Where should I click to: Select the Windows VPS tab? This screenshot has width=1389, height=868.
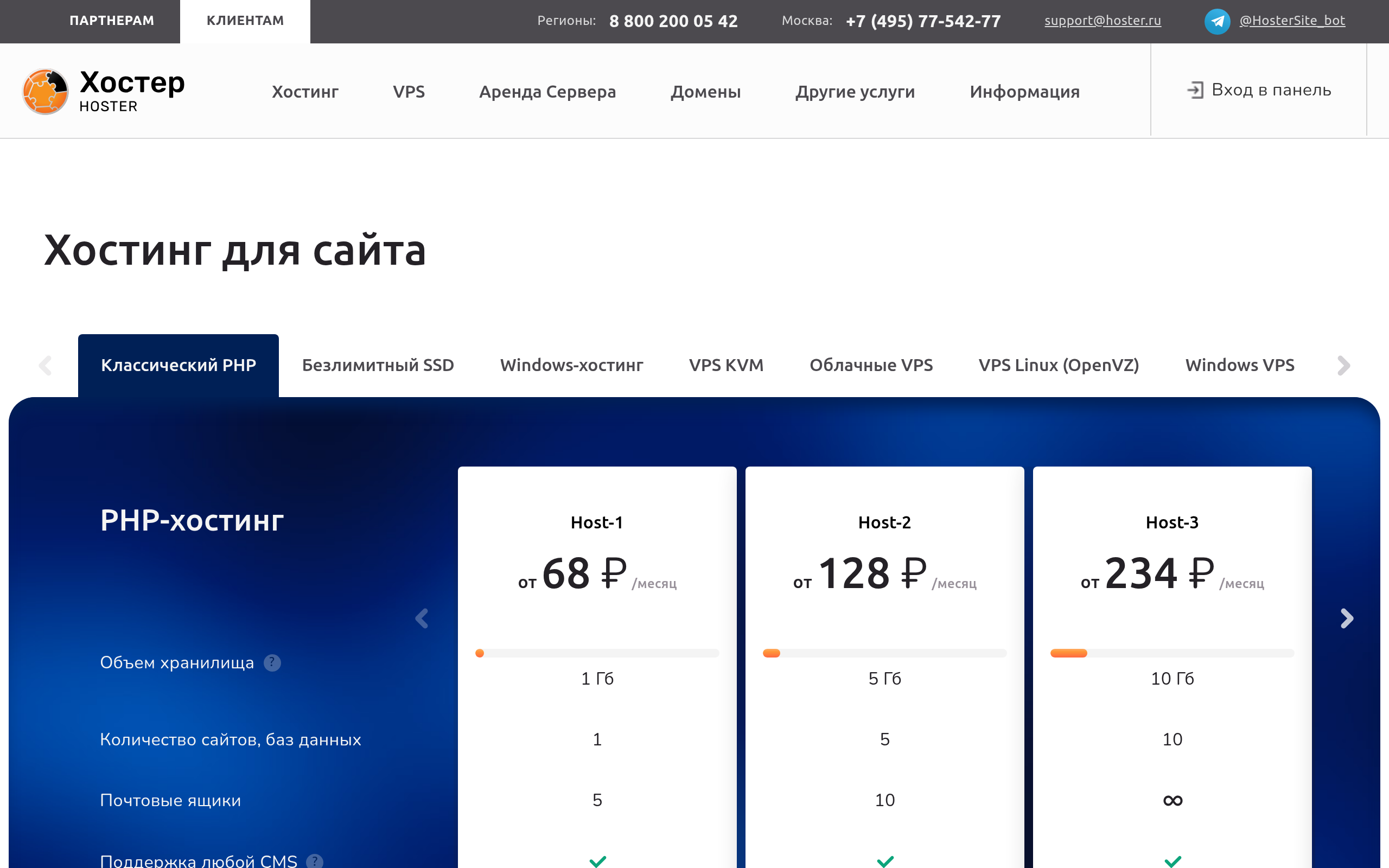tap(1240, 365)
